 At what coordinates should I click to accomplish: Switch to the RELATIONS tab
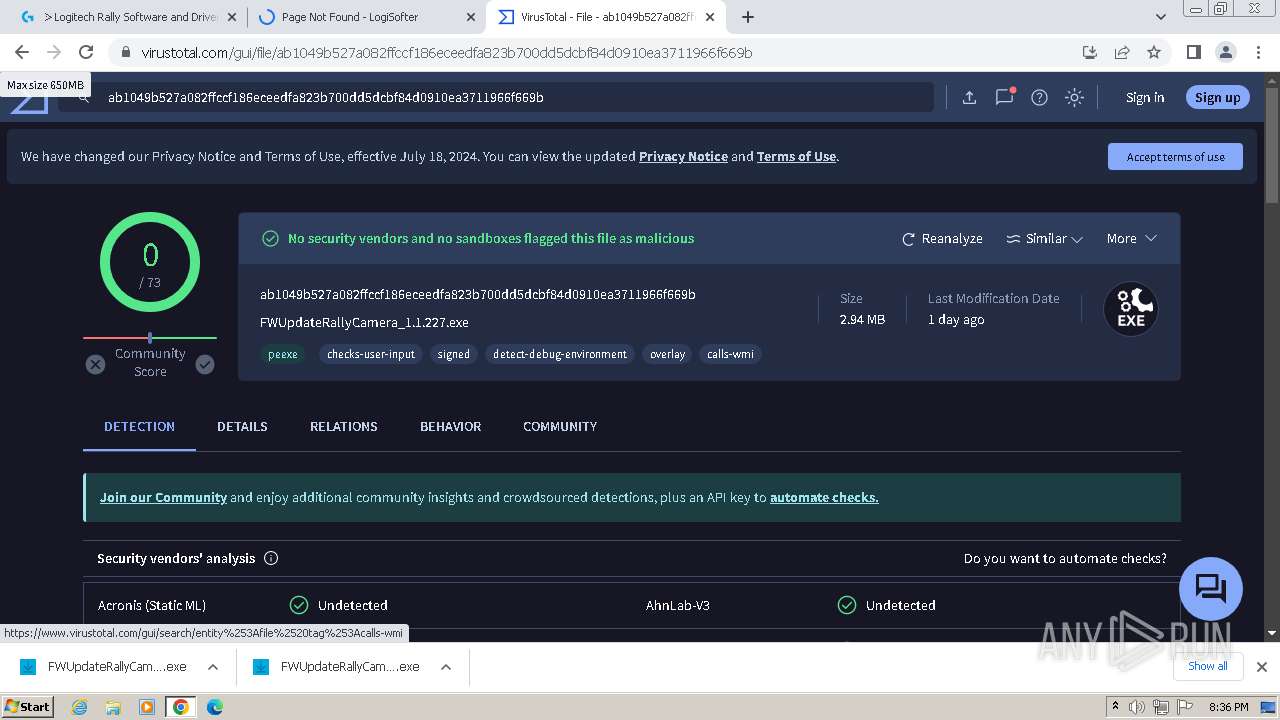[x=343, y=426]
